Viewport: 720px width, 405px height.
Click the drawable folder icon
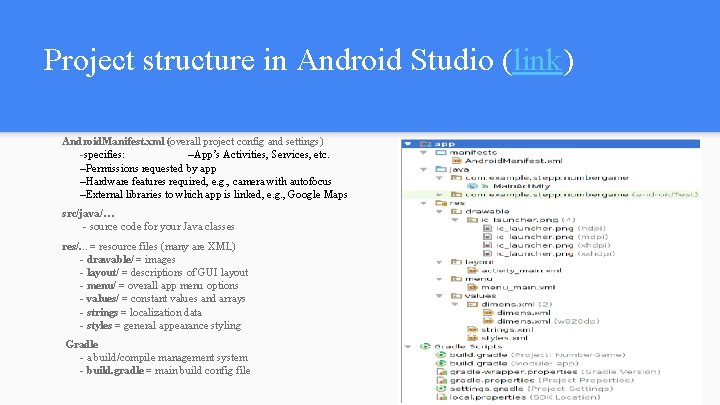tap(456, 212)
